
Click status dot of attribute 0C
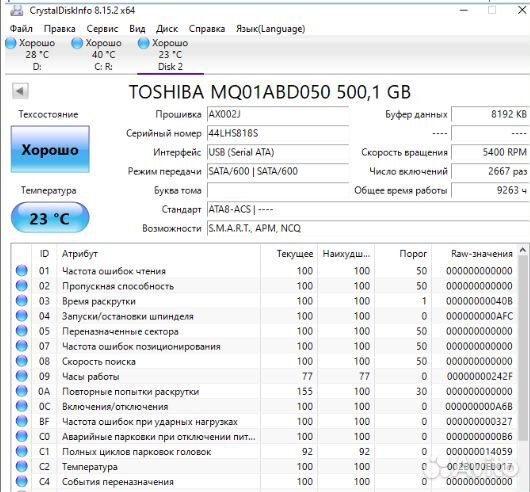(22, 406)
